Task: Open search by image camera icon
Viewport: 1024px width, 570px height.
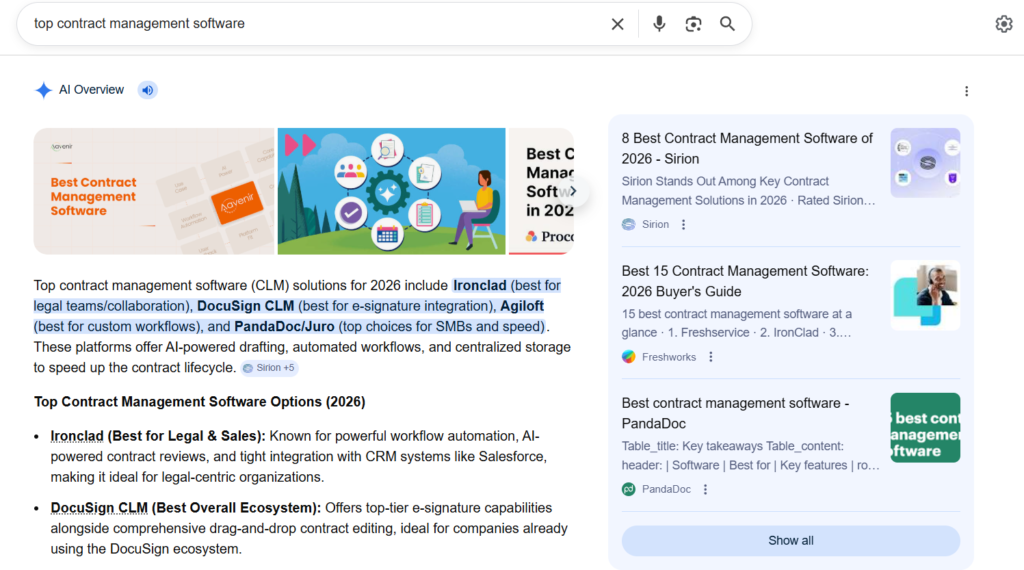Action: click(693, 24)
